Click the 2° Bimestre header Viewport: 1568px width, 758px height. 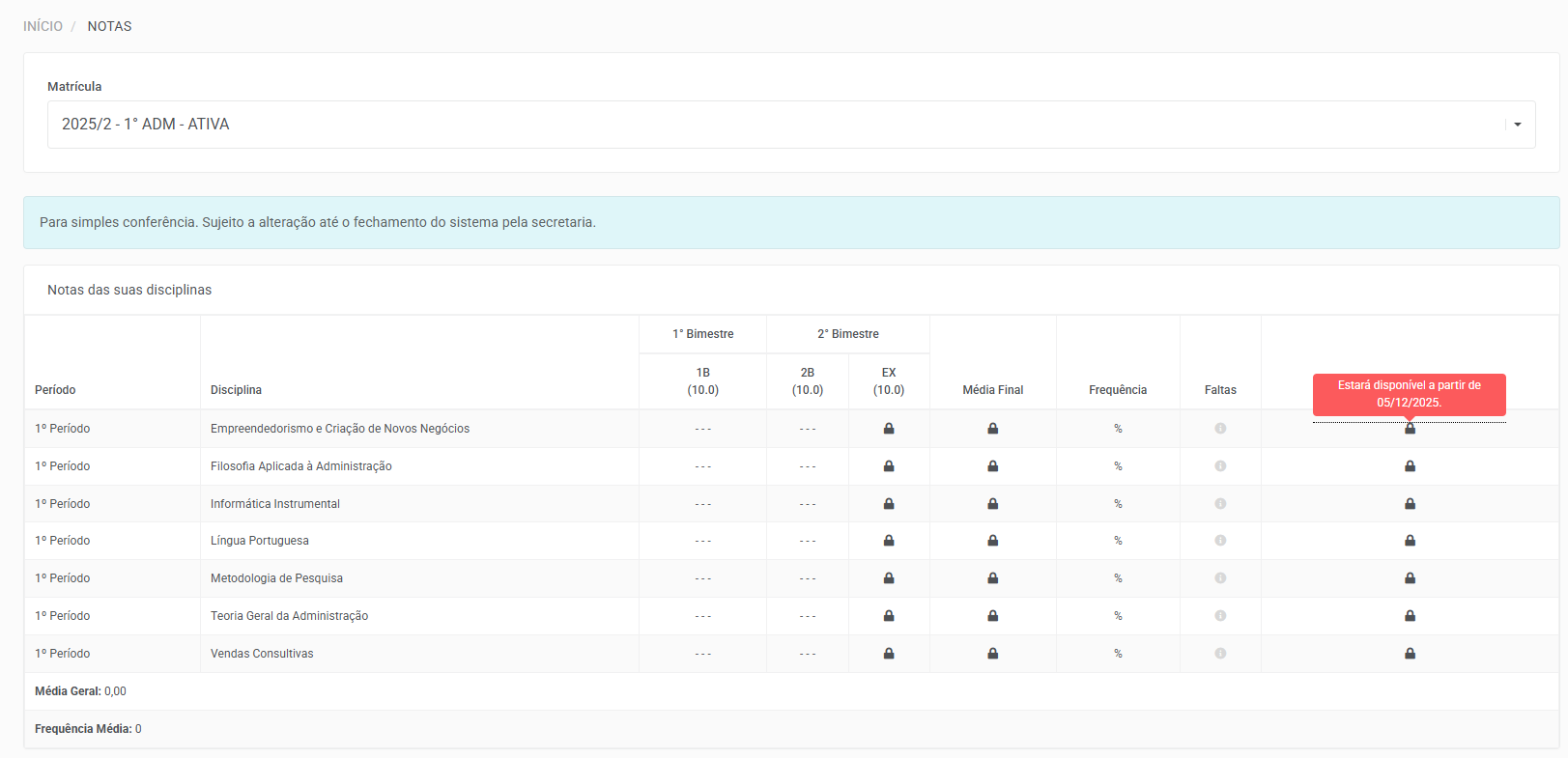[x=848, y=334]
